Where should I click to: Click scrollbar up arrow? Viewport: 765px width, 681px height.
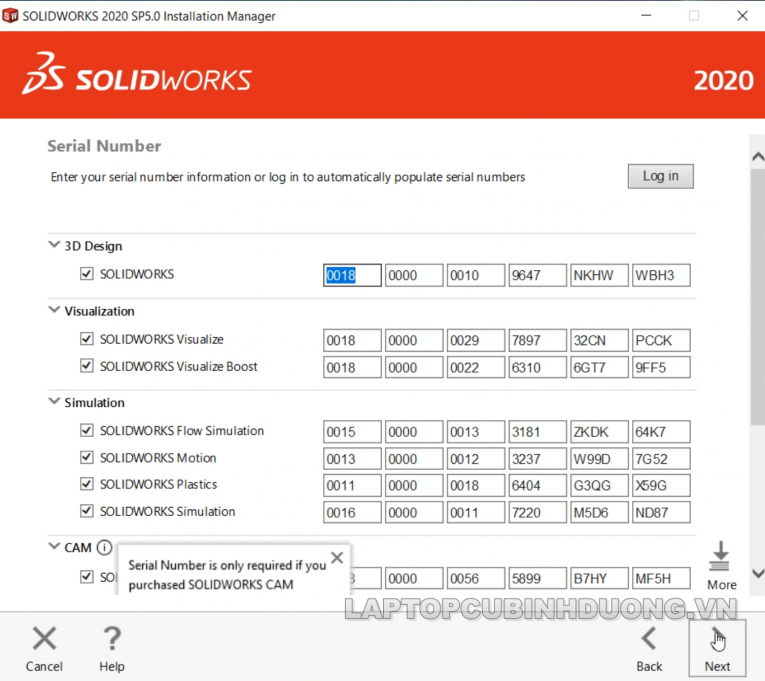tap(758, 157)
